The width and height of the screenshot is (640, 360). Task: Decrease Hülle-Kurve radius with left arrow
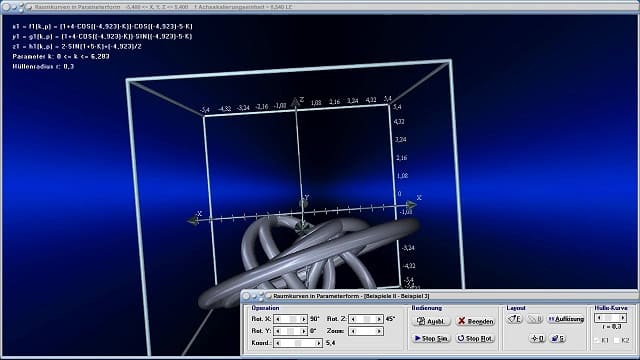point(599,318)
